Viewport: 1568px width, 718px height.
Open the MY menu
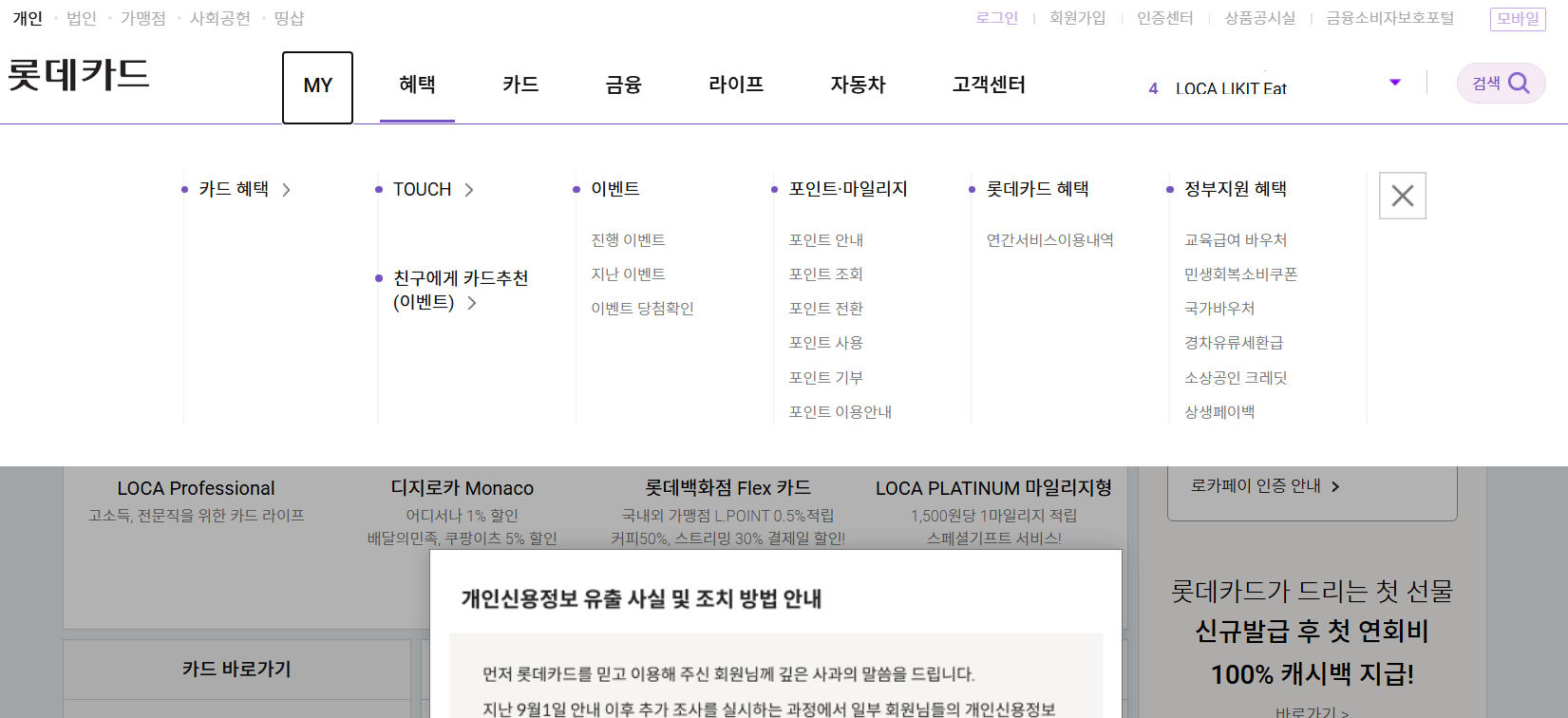[317, 87]
